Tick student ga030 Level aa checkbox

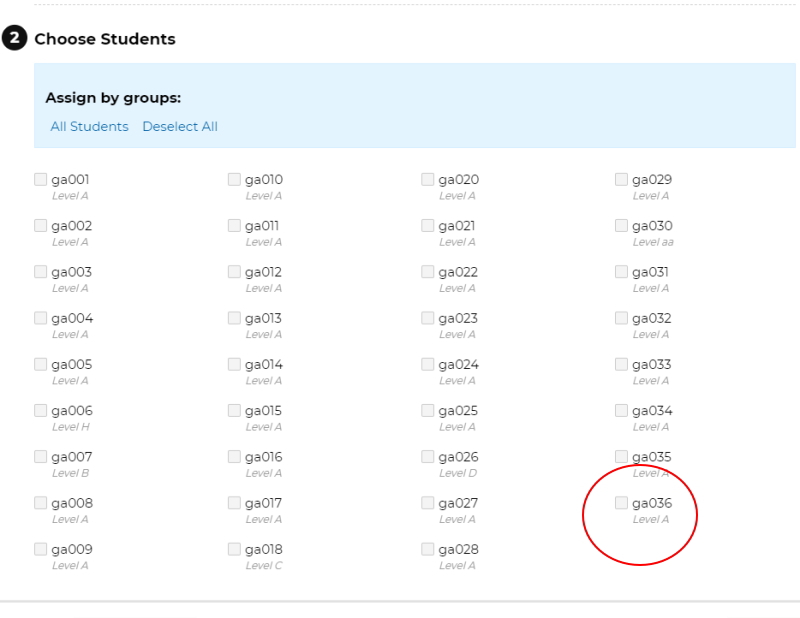pyautogui.click(x=621, y=226)
